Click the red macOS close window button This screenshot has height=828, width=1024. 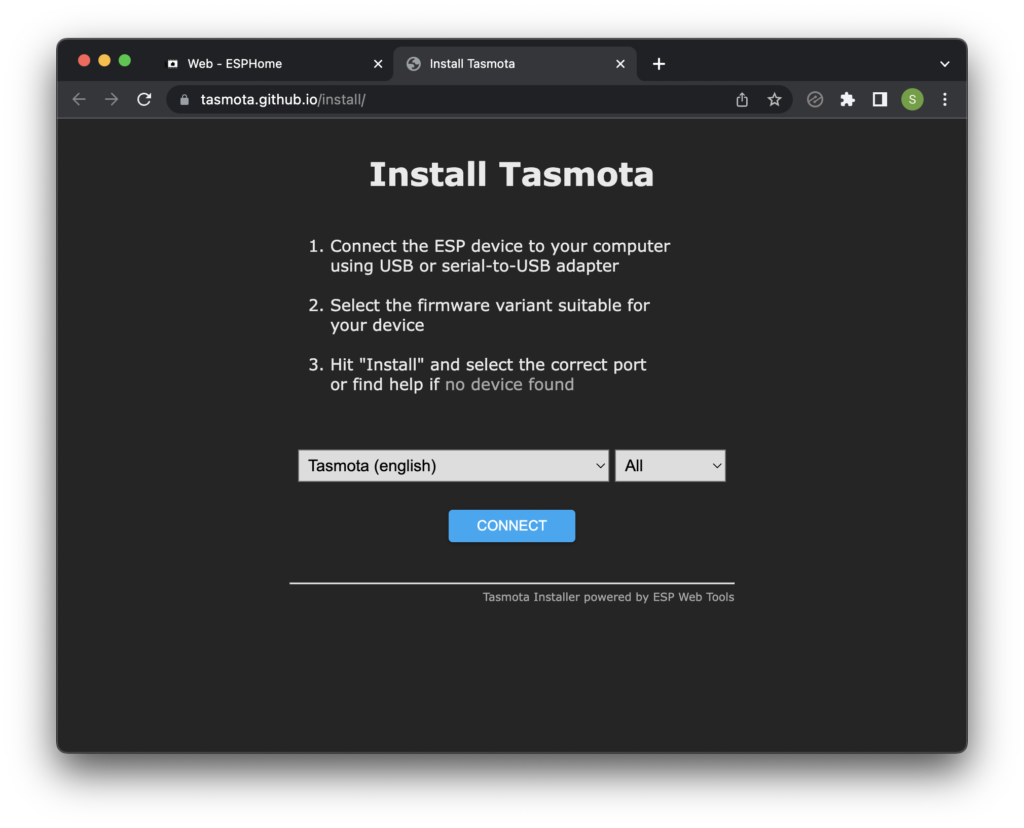[84, 61]
